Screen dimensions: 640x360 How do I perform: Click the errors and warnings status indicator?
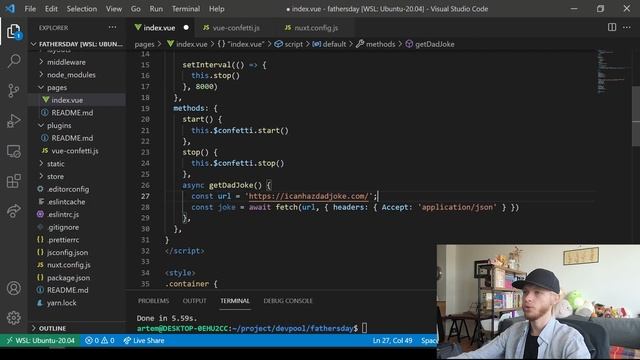coord(100,340)
